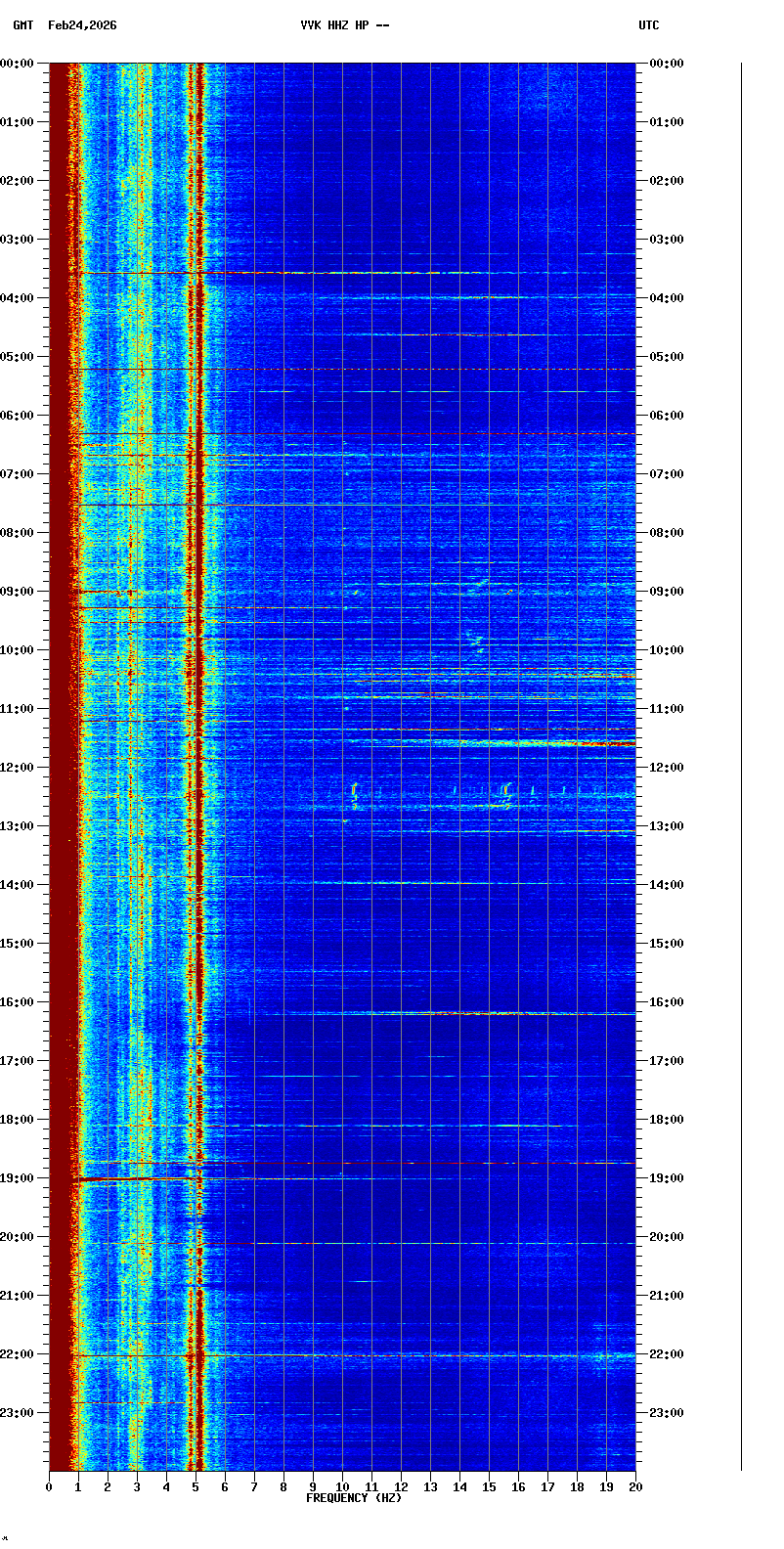Click the FREQUENCY (HZ) axis title

point(354,1498)
